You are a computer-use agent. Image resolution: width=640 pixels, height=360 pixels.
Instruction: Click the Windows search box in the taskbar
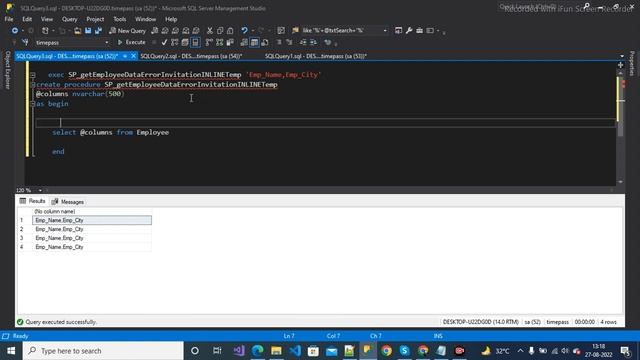pyautogui.click(x=103, y=351)
